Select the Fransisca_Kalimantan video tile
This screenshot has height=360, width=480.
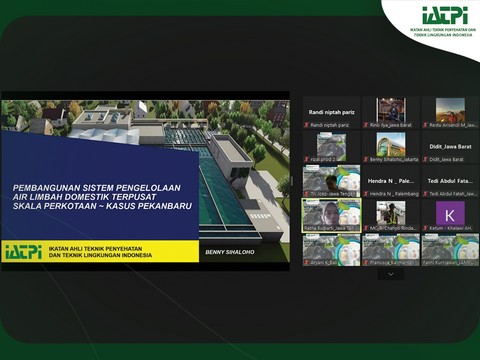tap(391, 250)
